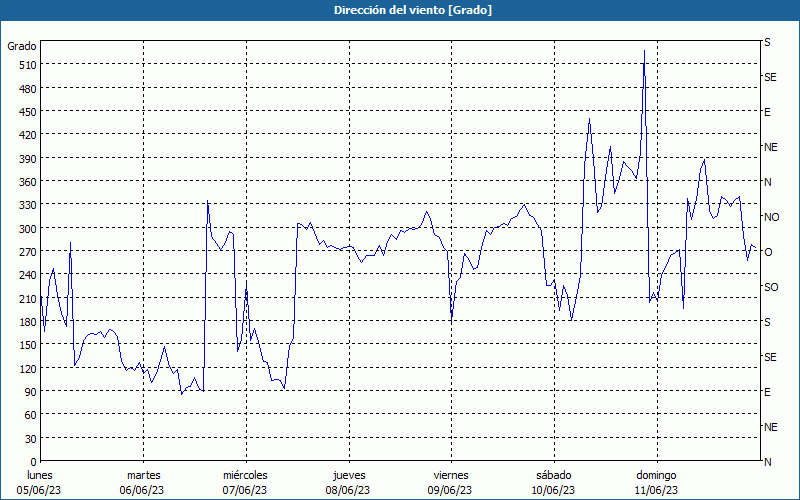Click the 360 tick label on the left axis
800x500 pixels.
25,182
